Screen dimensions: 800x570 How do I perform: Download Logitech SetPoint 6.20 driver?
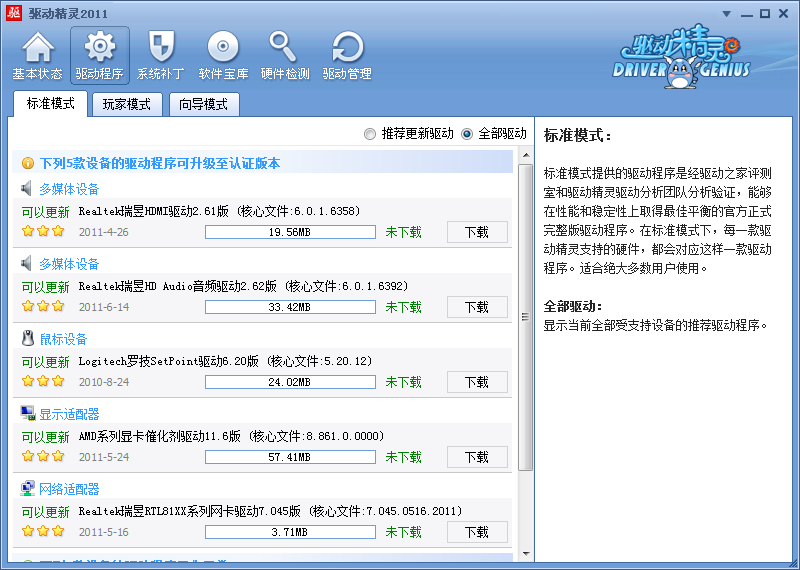476,382
